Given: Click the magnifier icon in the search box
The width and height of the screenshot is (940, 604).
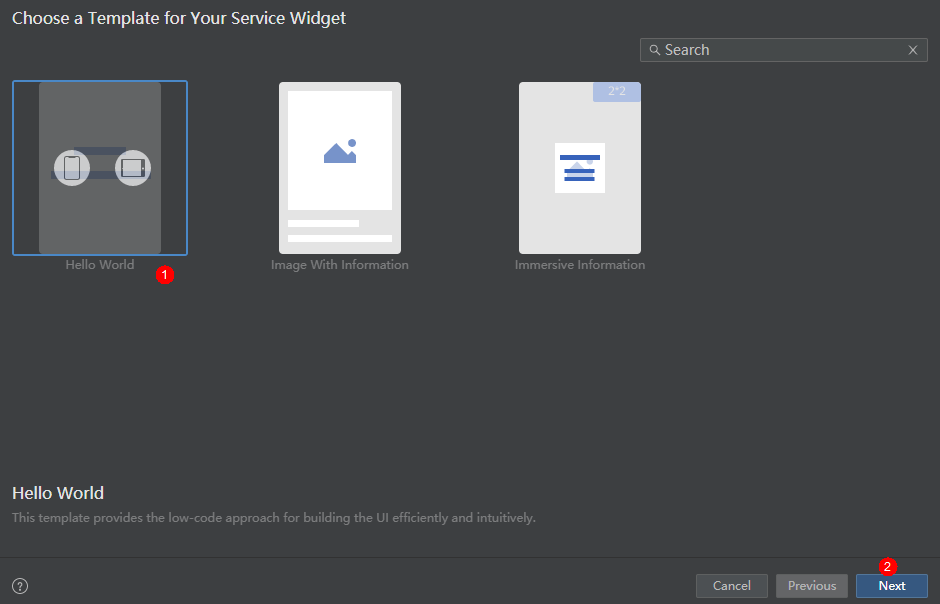Looking at the screenshot, I should click(x=655, y=50).
